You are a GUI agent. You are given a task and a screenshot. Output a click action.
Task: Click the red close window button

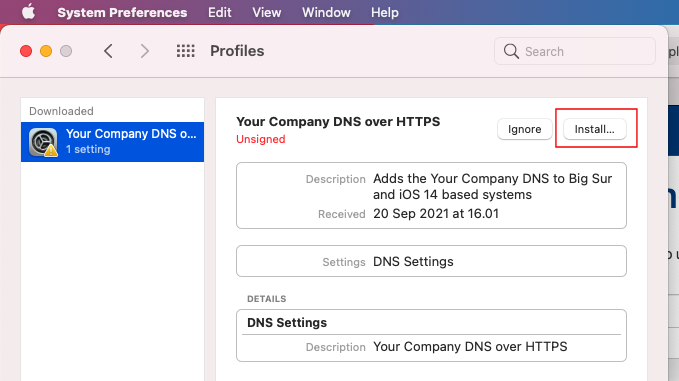point(26,51)
